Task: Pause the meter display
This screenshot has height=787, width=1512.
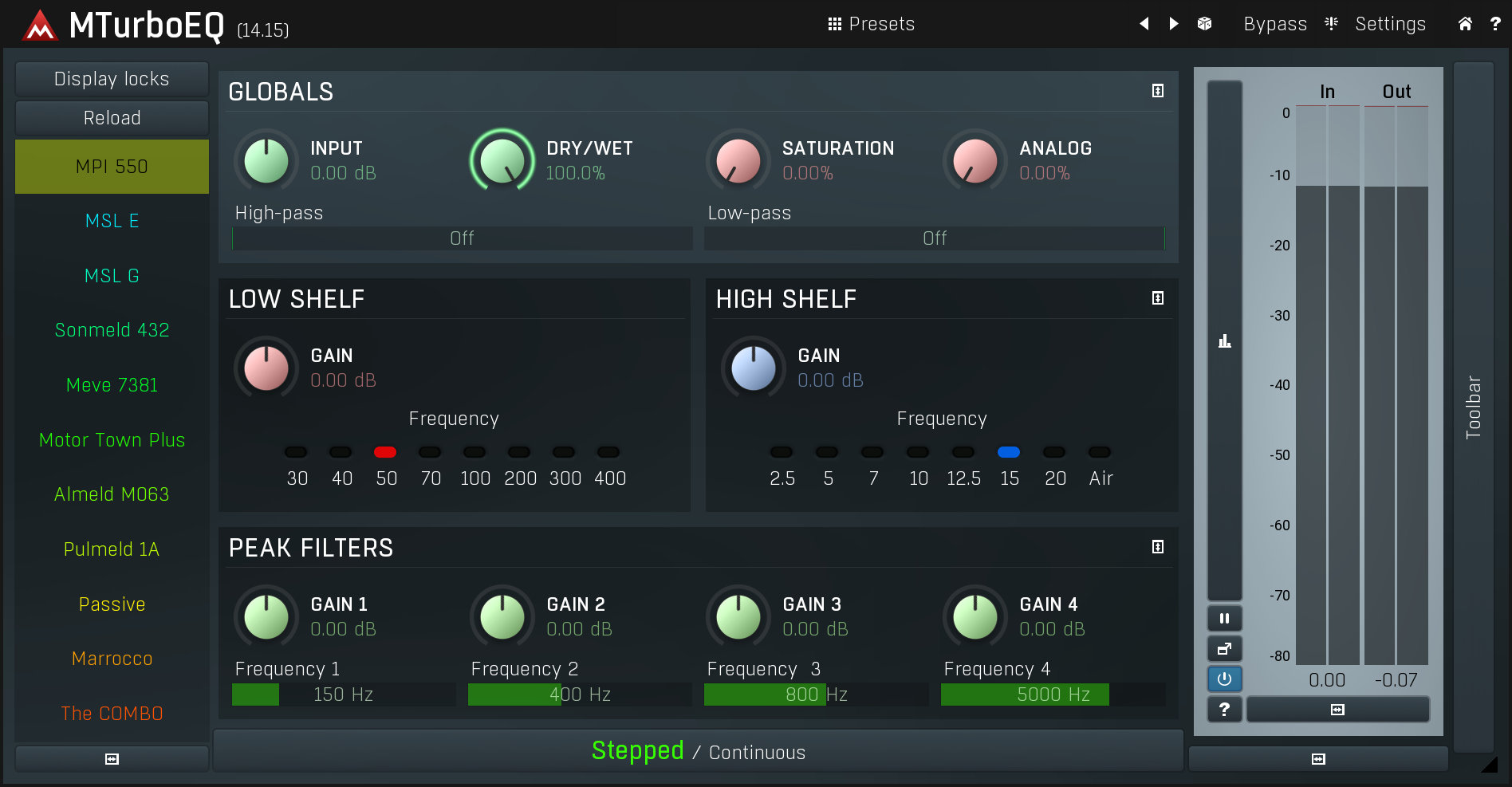Action: (1224, 618)
